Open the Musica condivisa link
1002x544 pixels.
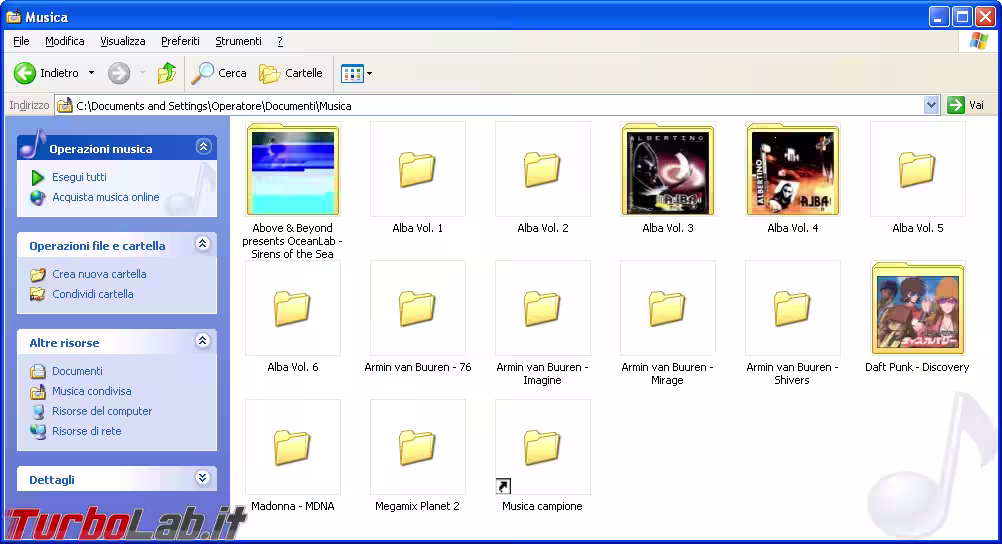[91, 391]
